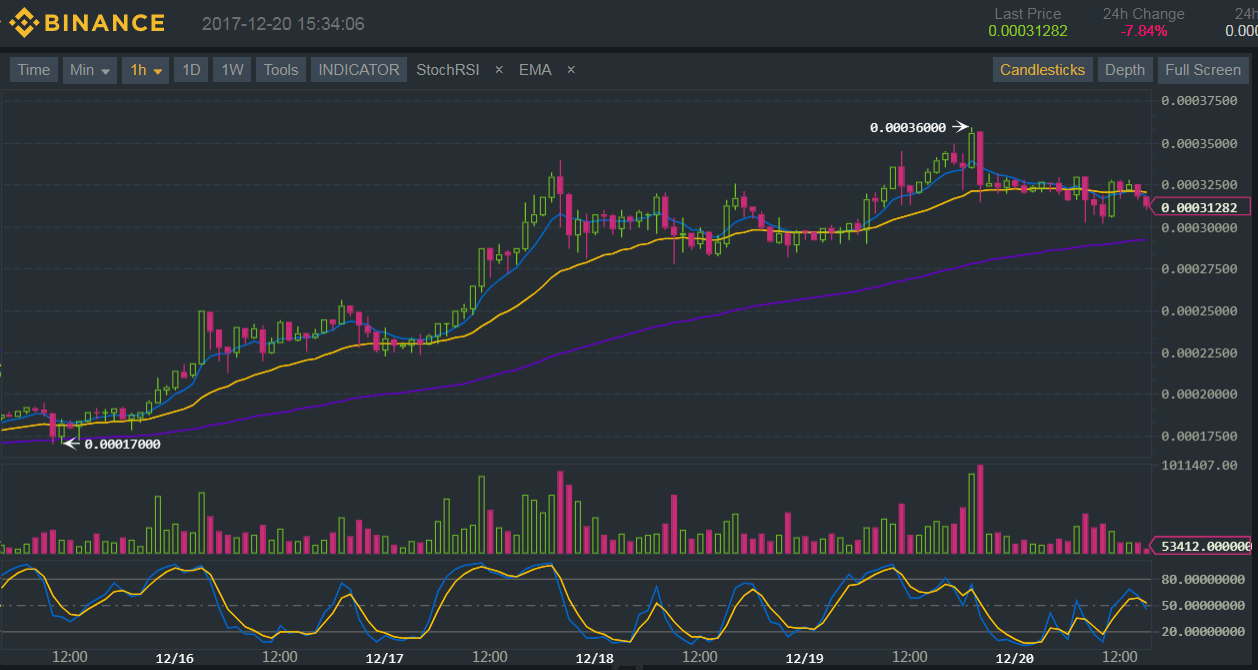The height and width of the screenshot is (670, 1258).
Task: Open the Min interval dropdown
Action: pos(90,70)
